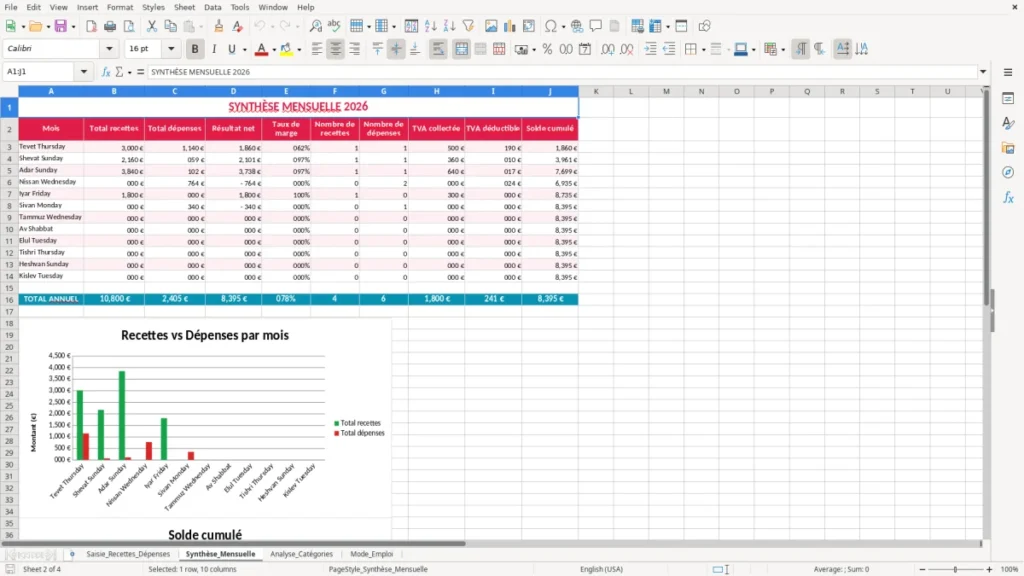
Task: Show the draw functions shapes icon
Action: pos(704,26)
